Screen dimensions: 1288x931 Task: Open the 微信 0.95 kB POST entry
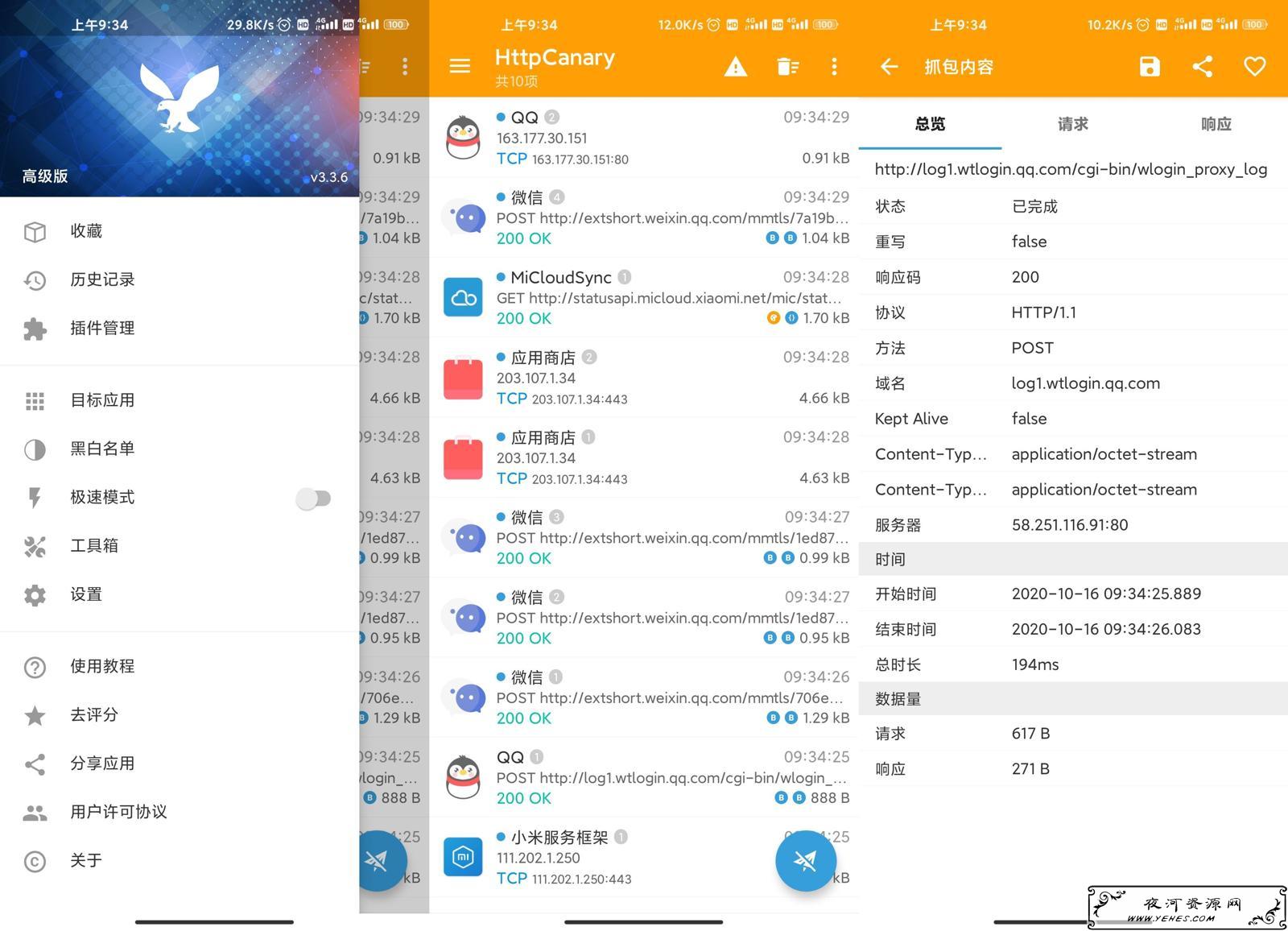tap(644, 617)
